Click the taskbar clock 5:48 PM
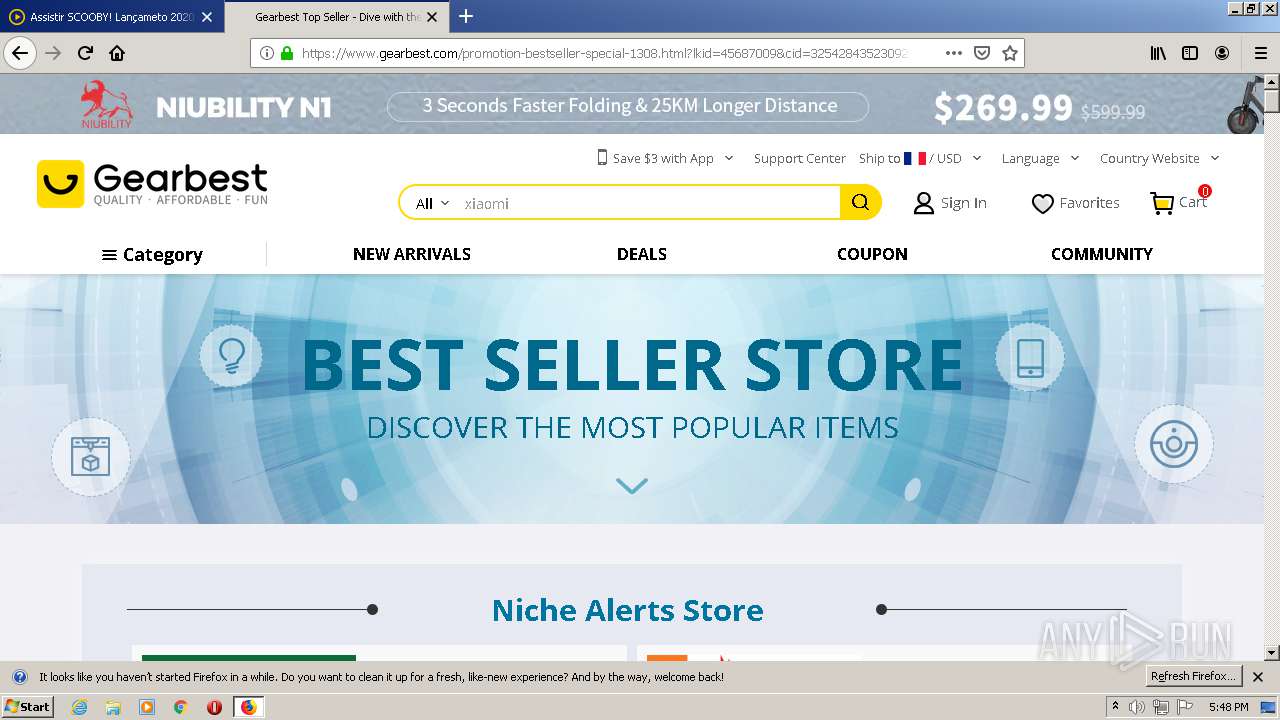This screenshot has width=1280, height=720. tap(1228, 707)
